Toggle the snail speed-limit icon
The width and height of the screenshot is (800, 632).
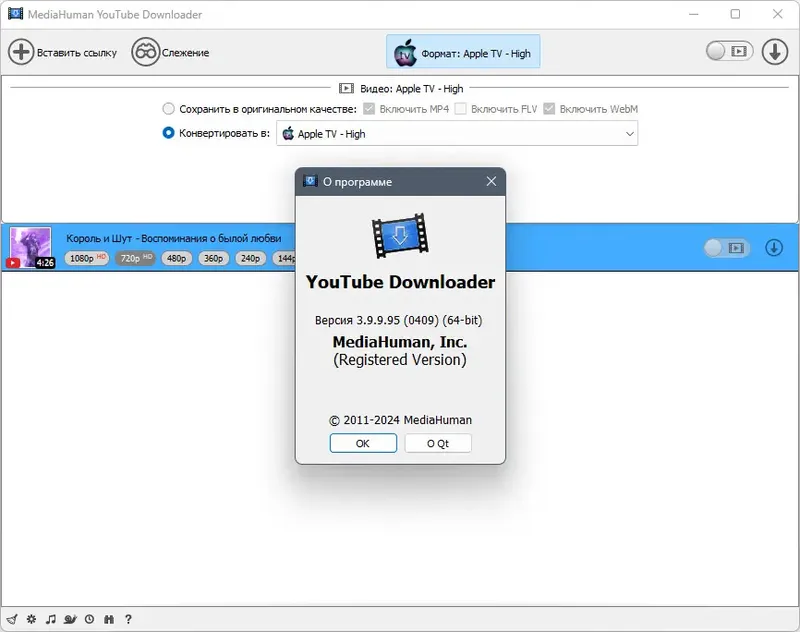tap(70, 619)
